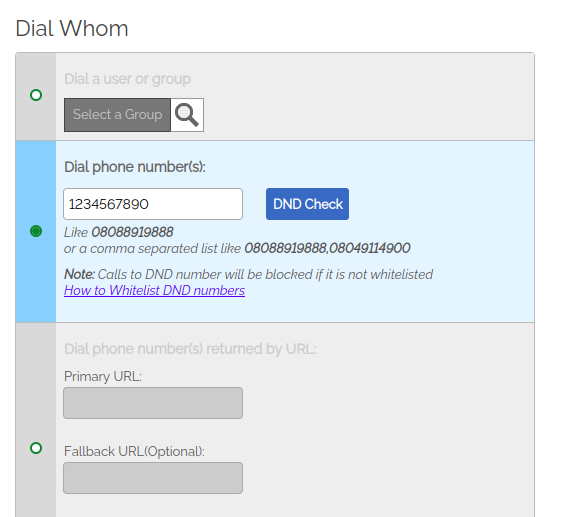This screenshot has height=517, width=566.
Task: Click the Primary URL input box
Action: (153, 403)
